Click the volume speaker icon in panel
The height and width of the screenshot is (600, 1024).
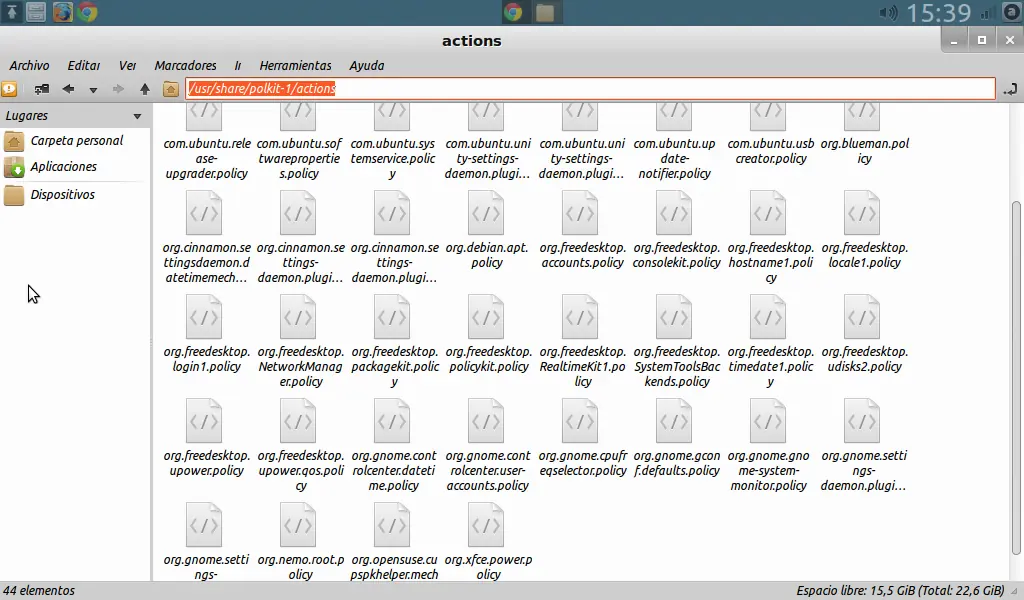pyautogui.click(x=888, y=13)
